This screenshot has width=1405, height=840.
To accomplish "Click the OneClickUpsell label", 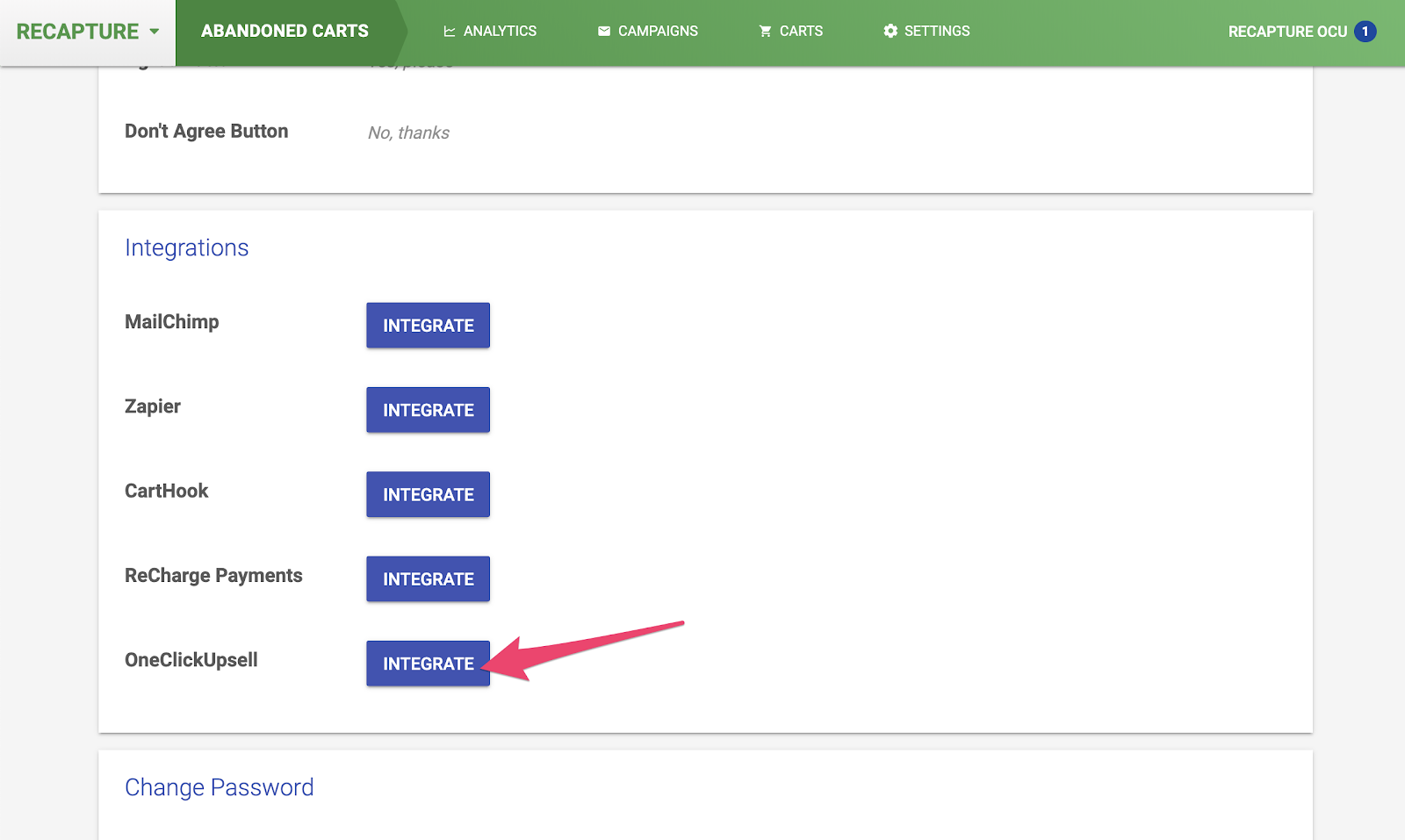I will (191, 660).
